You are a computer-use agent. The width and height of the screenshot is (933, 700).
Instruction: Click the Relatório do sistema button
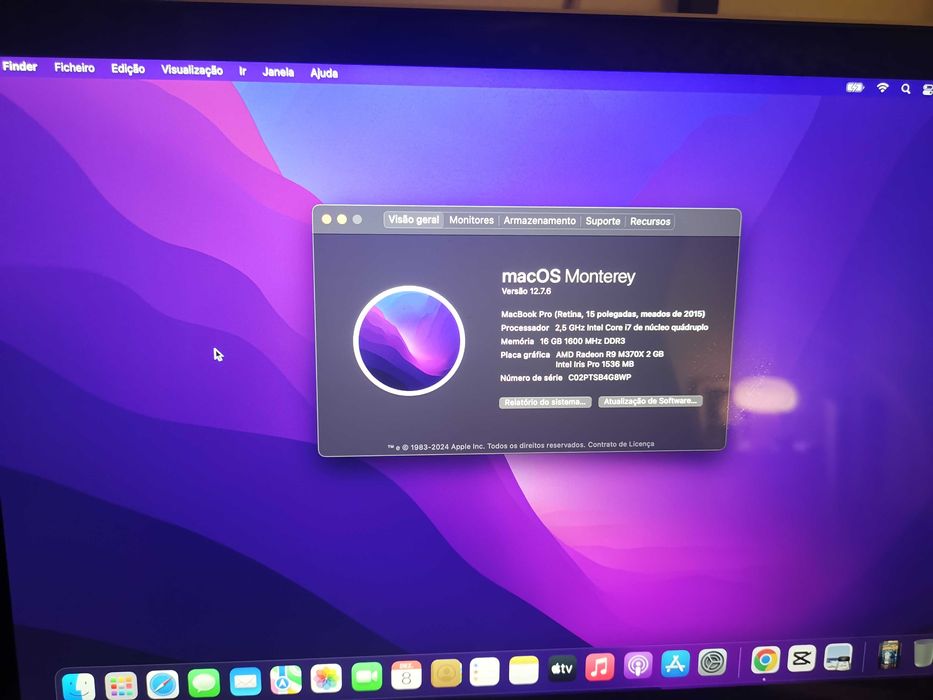[x=545, y=402]
